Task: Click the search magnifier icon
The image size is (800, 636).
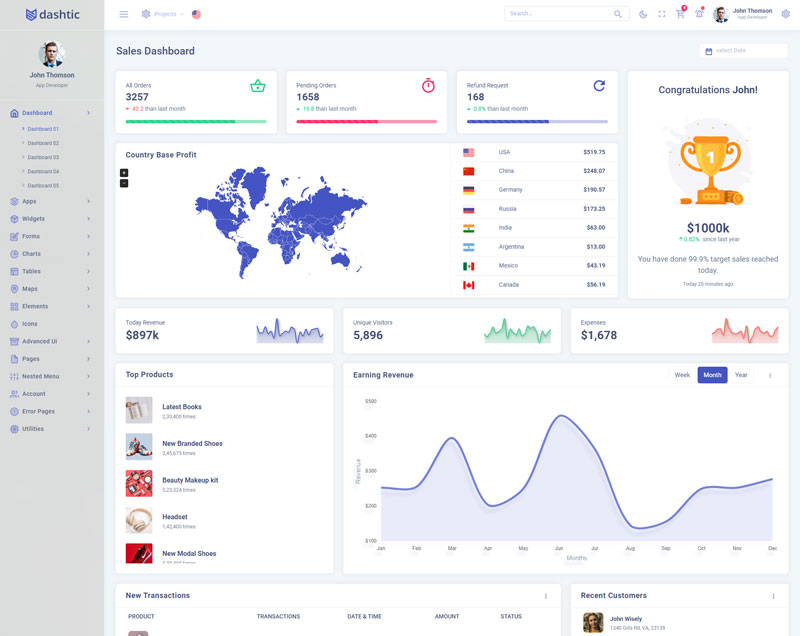Action: click(618, 14)
